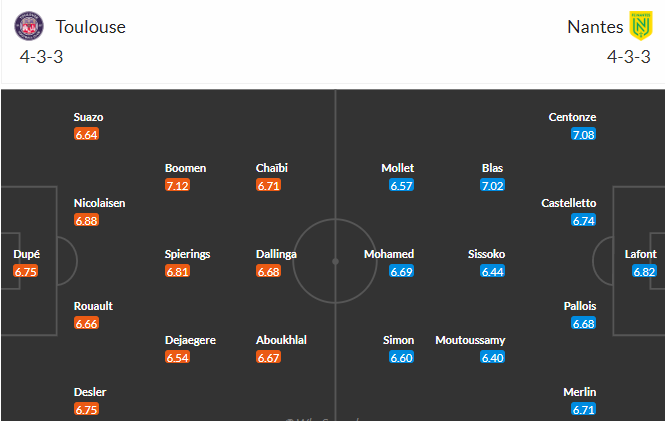Open the Toulouse team name link
This screenshot has height=421, width=665.
pyautogui.click(x=91, y=27)
